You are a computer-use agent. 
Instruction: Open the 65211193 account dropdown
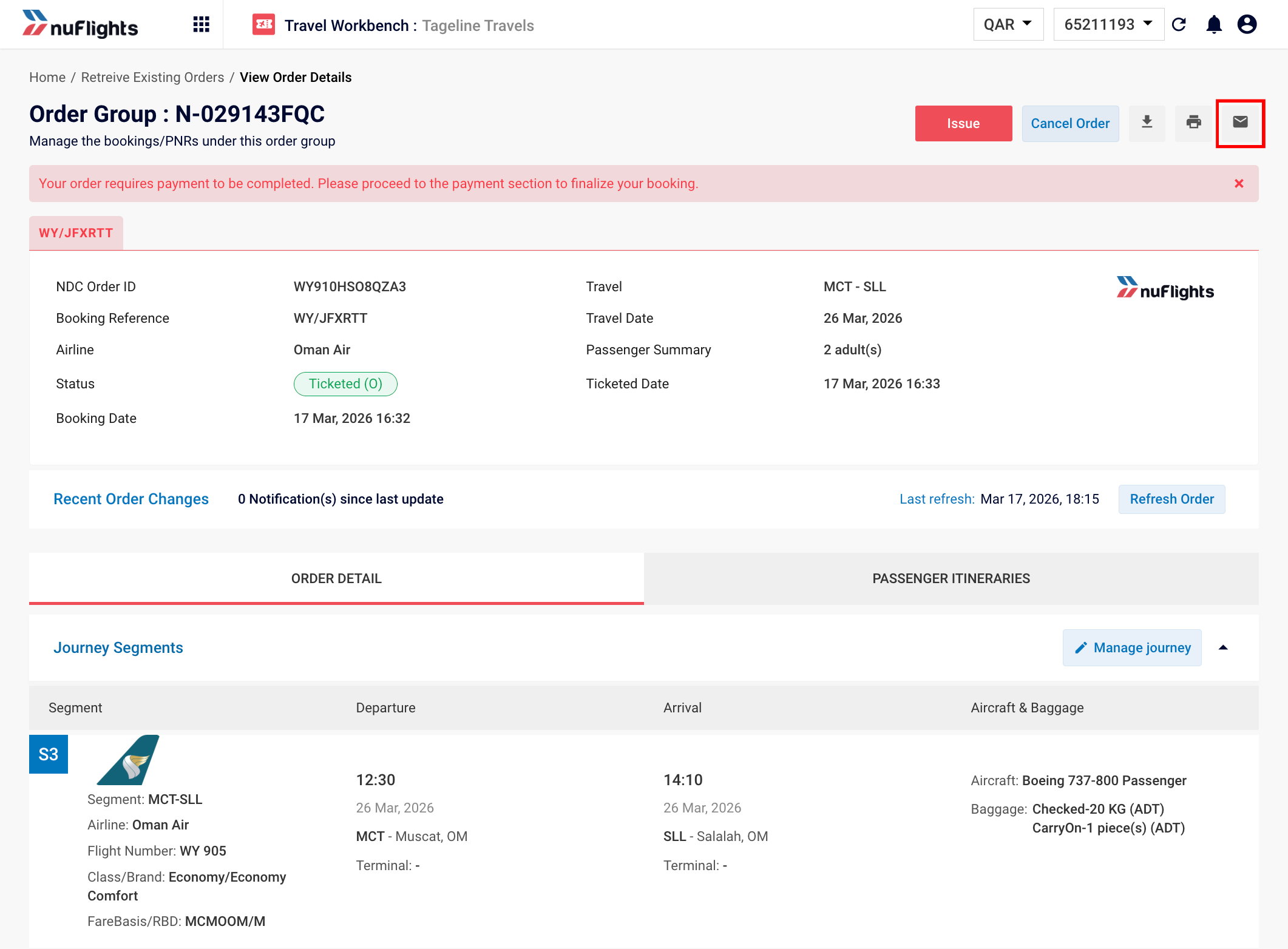1108,24
